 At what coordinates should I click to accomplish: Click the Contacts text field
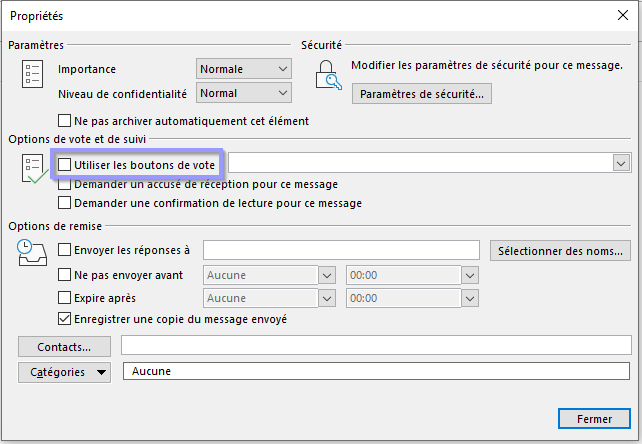pos(376,345)
